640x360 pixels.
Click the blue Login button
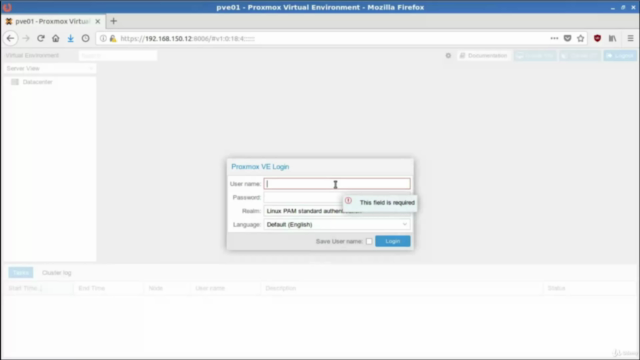393,241
